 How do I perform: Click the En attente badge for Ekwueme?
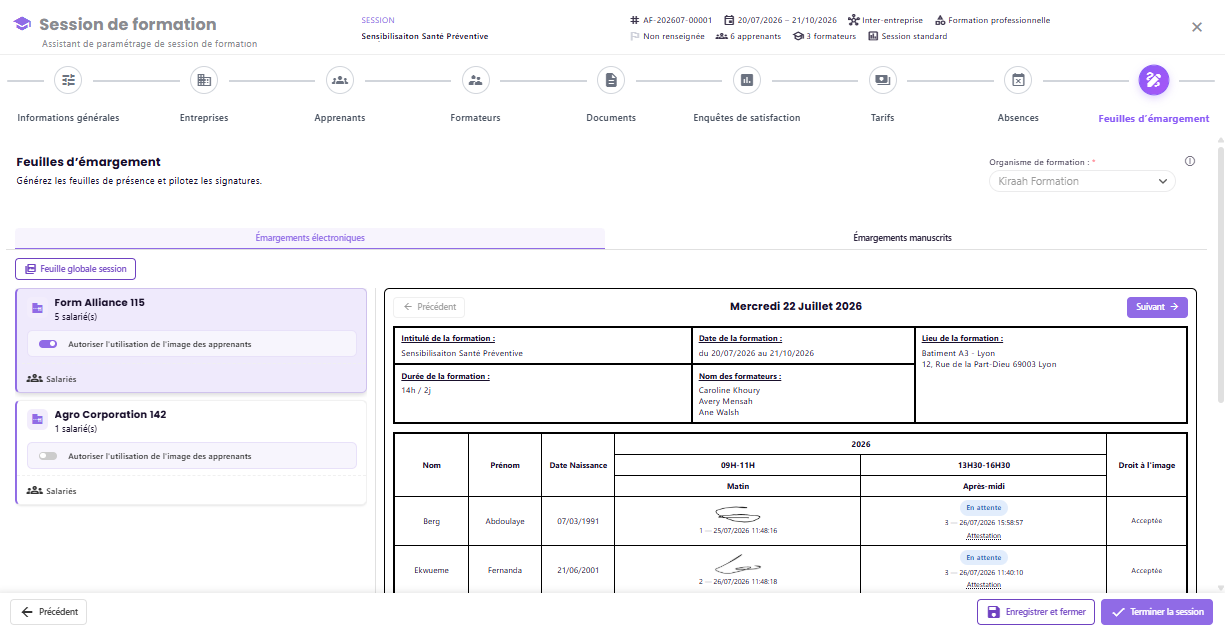984,558
